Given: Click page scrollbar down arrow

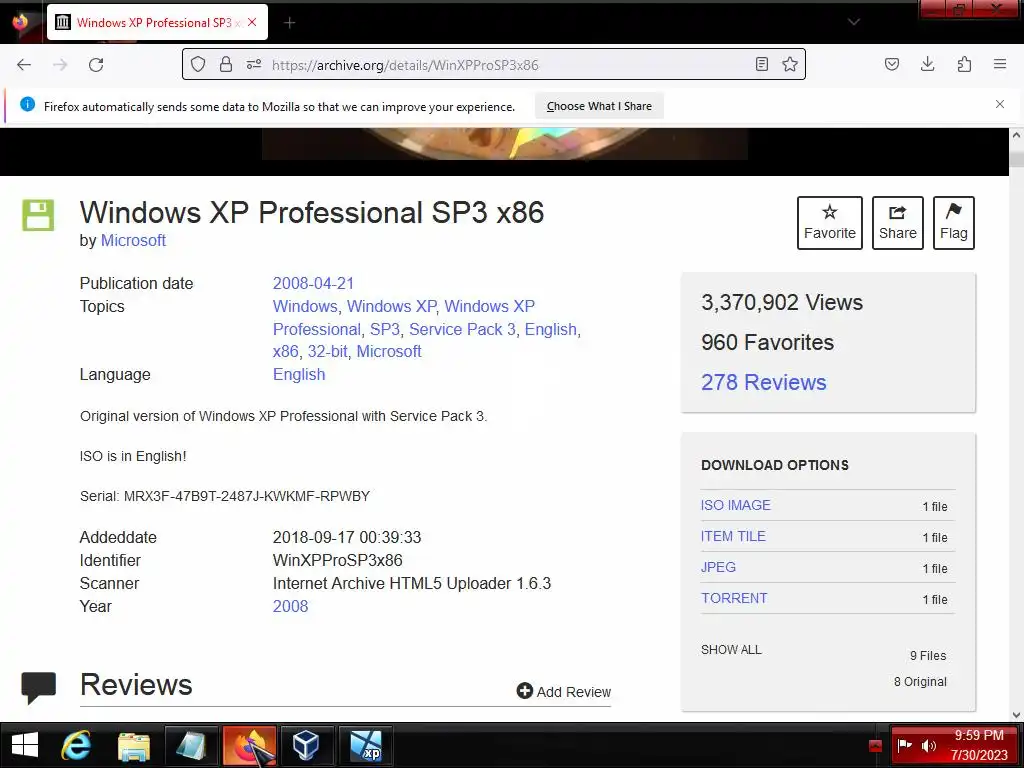Looking at the screenshot, I should 1016,715.
